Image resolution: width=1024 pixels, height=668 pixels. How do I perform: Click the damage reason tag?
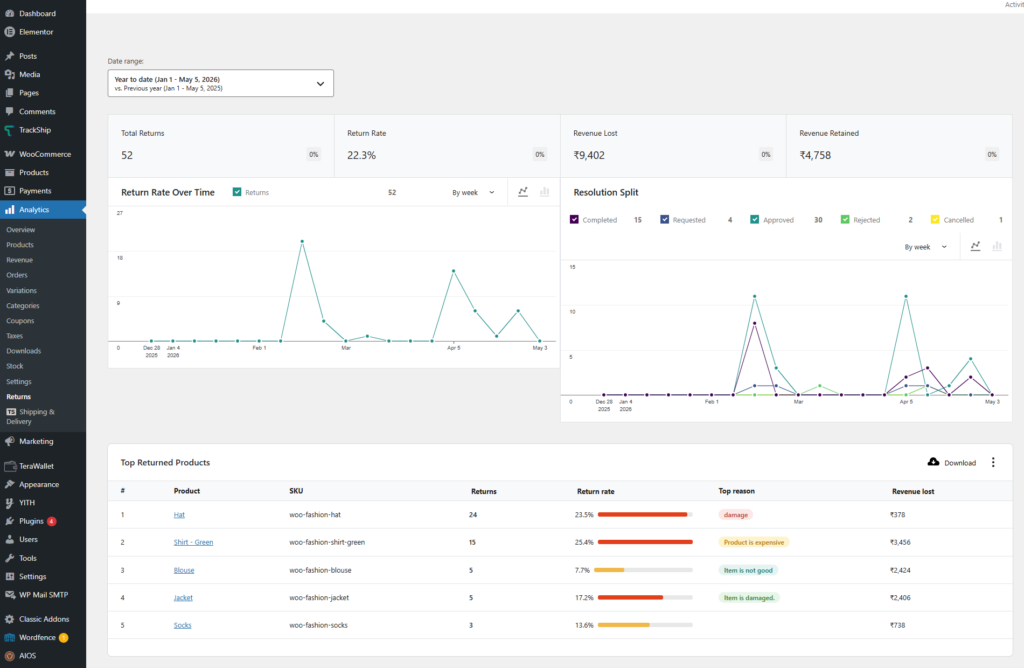pyautogui.click(x=736, y=515)
